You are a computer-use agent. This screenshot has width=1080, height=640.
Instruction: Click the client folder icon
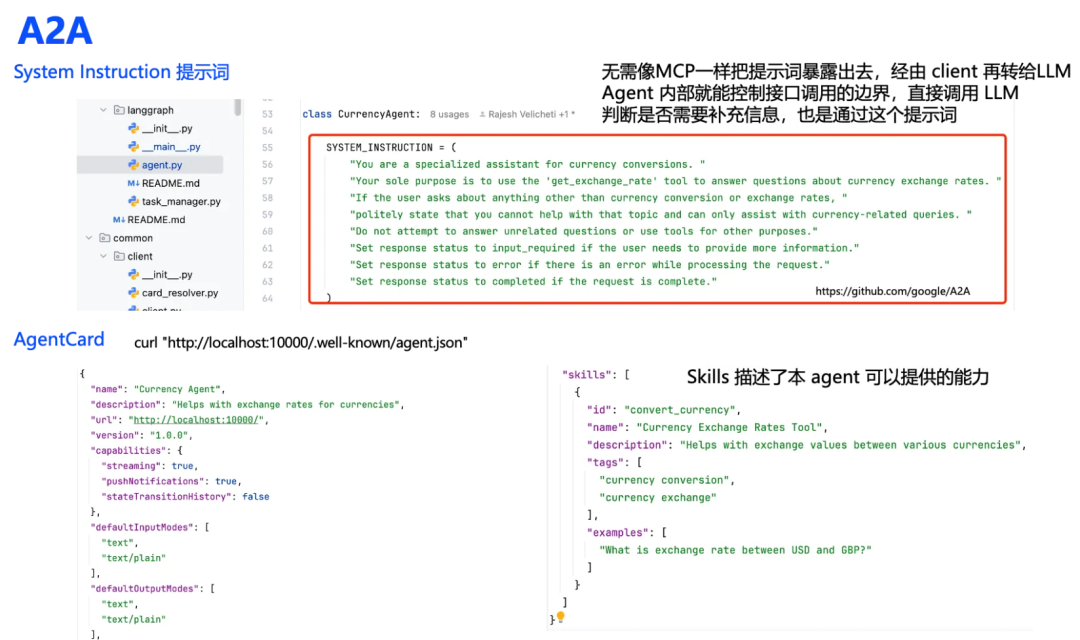pos(118,256)
